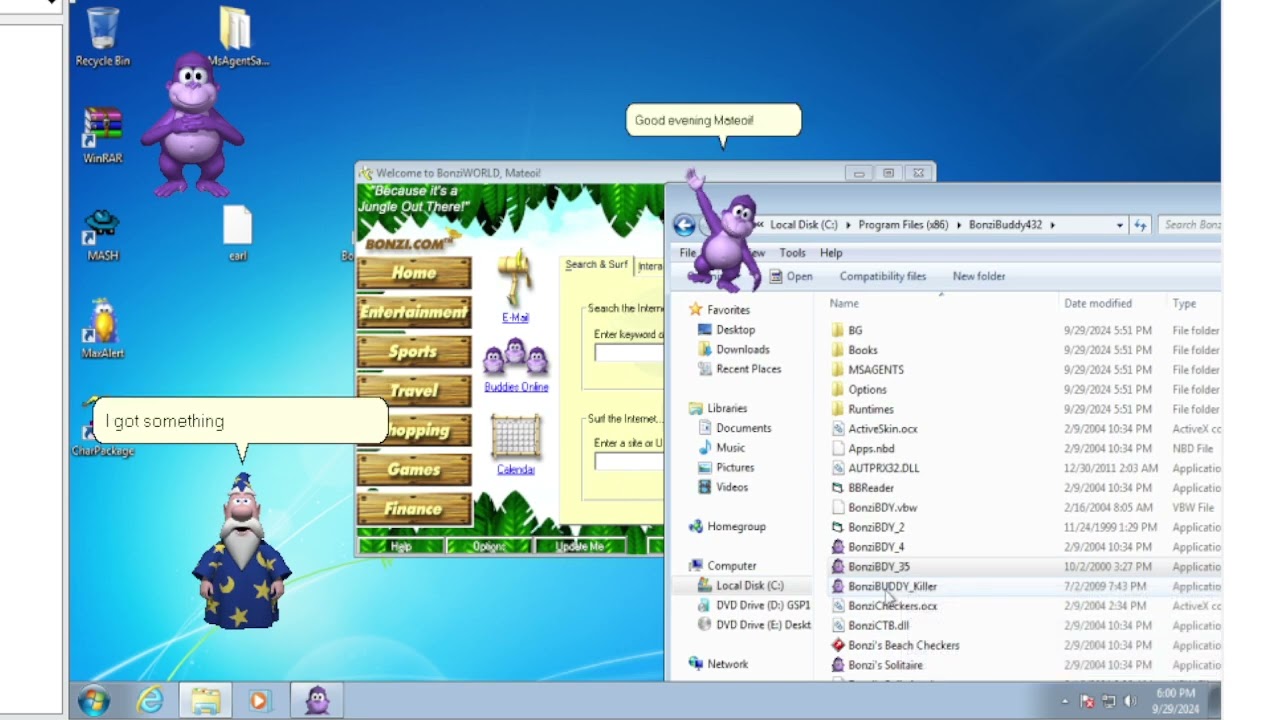Click the Options button in BonziWORLD

click(489, 546)
